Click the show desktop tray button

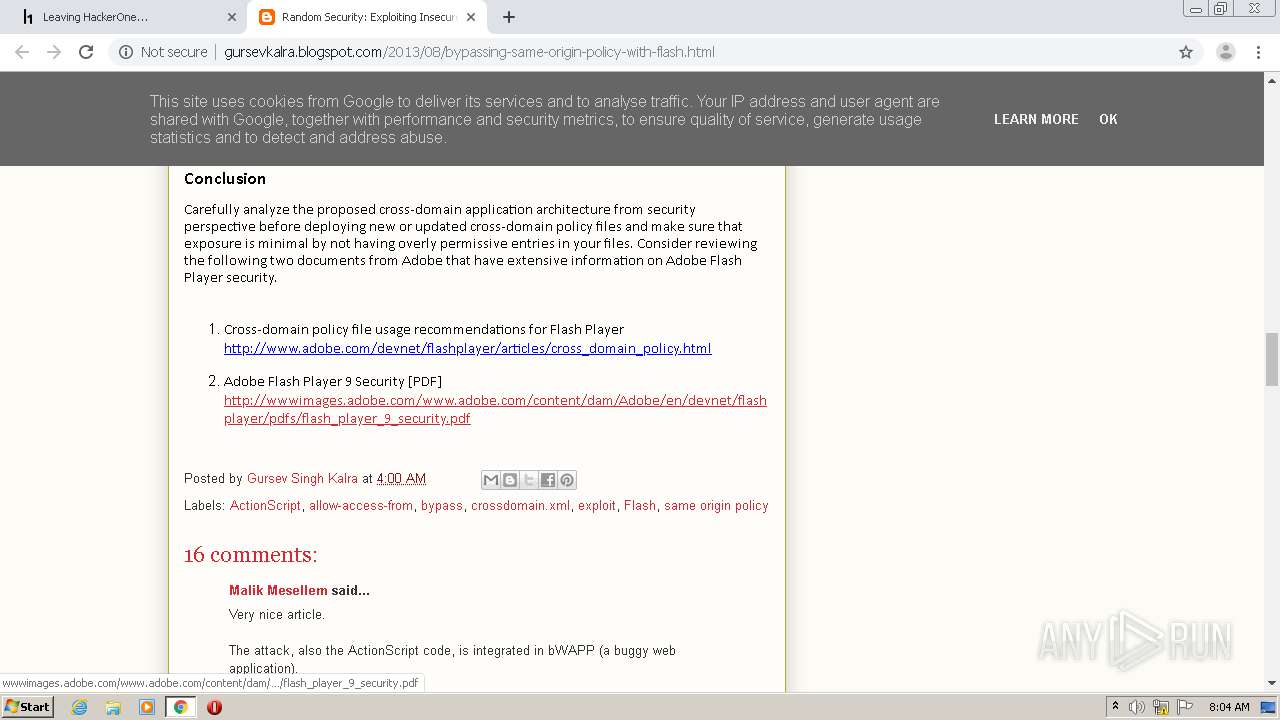1269,707
